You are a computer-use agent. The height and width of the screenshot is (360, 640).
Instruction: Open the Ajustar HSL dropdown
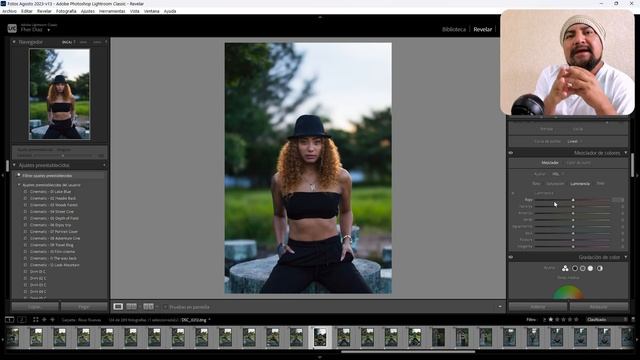coord(557,174)
